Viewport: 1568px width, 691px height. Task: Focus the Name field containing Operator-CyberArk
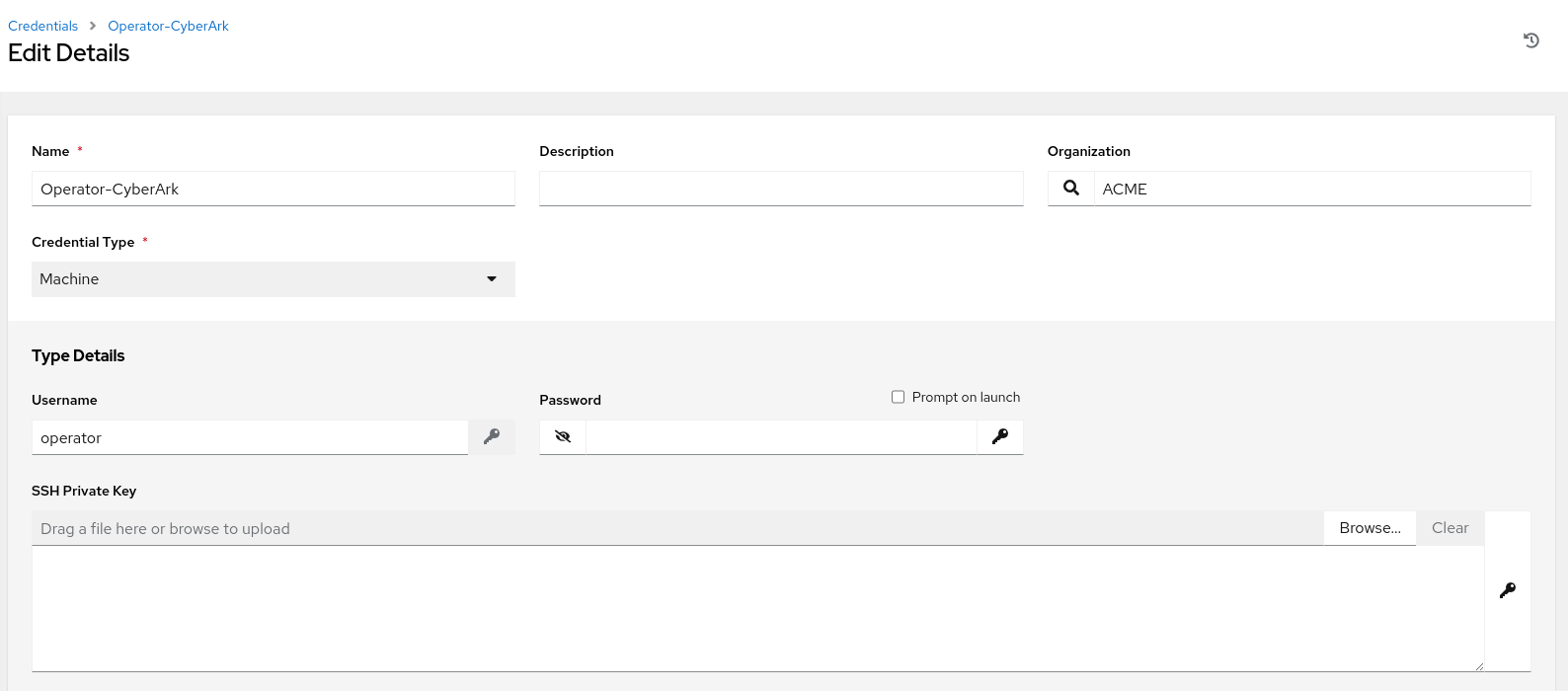click(273, 189)
